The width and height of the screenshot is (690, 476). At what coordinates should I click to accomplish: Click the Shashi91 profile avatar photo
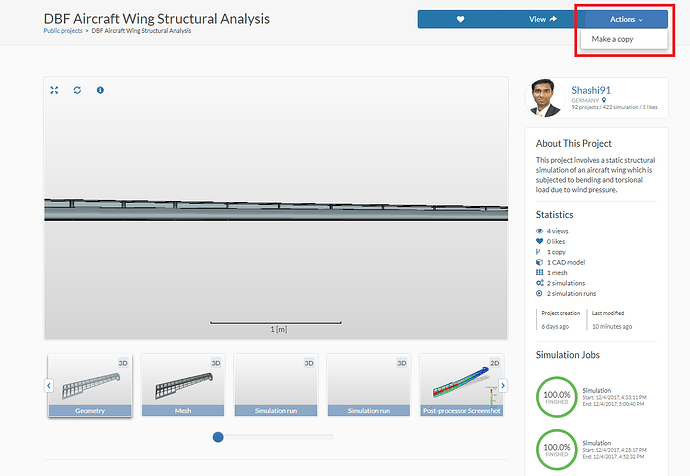click(x=546, y=98)
